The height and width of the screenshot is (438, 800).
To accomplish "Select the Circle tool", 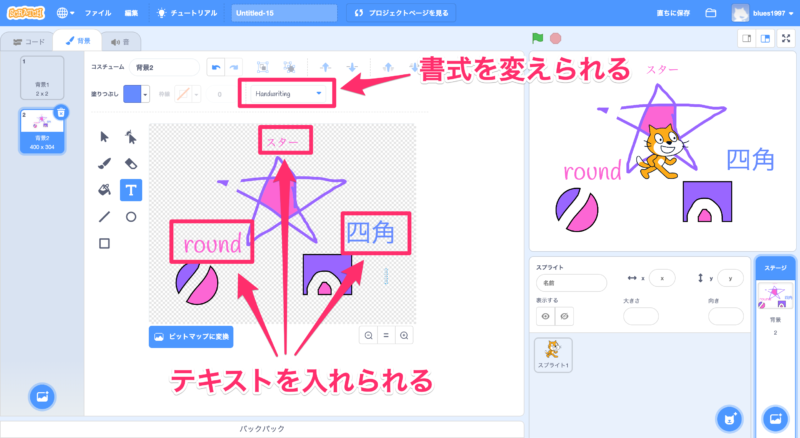I will pos(131,216).
